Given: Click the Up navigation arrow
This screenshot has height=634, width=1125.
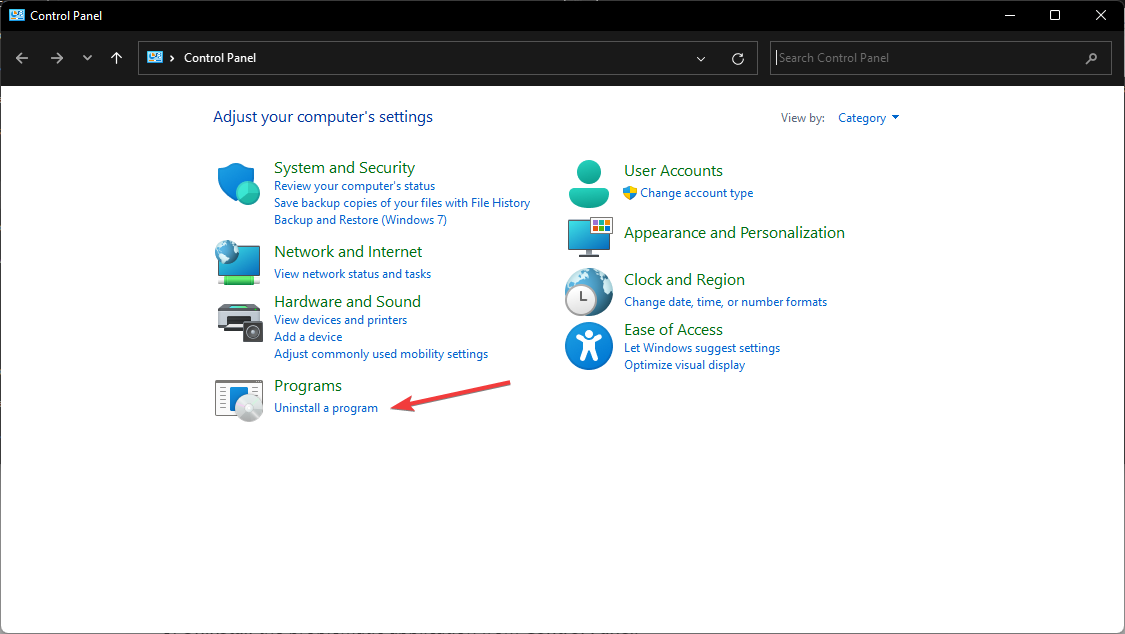Looking at the screenshot, I should pos(116,58).
